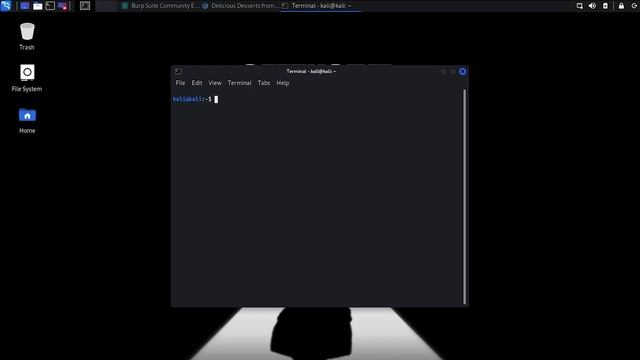Switch to Delicious Desserts browser taskbar window
Image resolution: width=640 pixels, height=360 pixels.
click(x=240, y=6)
